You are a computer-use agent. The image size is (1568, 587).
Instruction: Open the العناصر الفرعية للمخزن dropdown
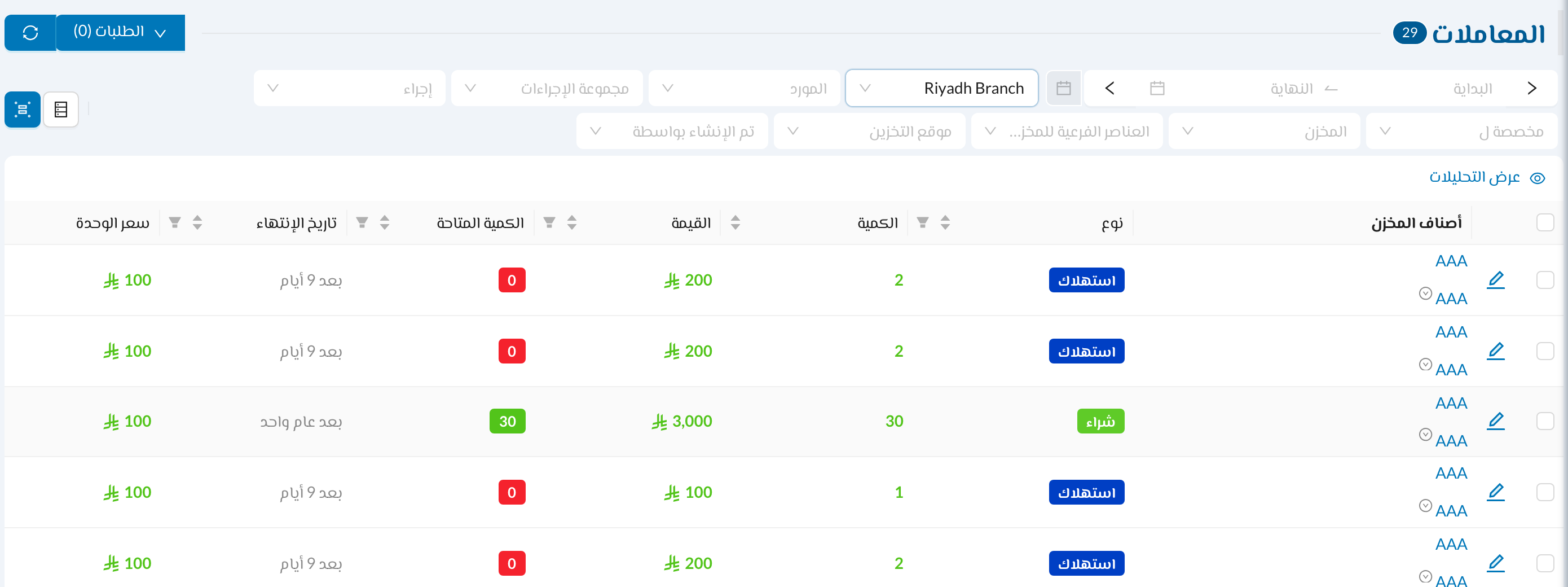click(1067, 131)
